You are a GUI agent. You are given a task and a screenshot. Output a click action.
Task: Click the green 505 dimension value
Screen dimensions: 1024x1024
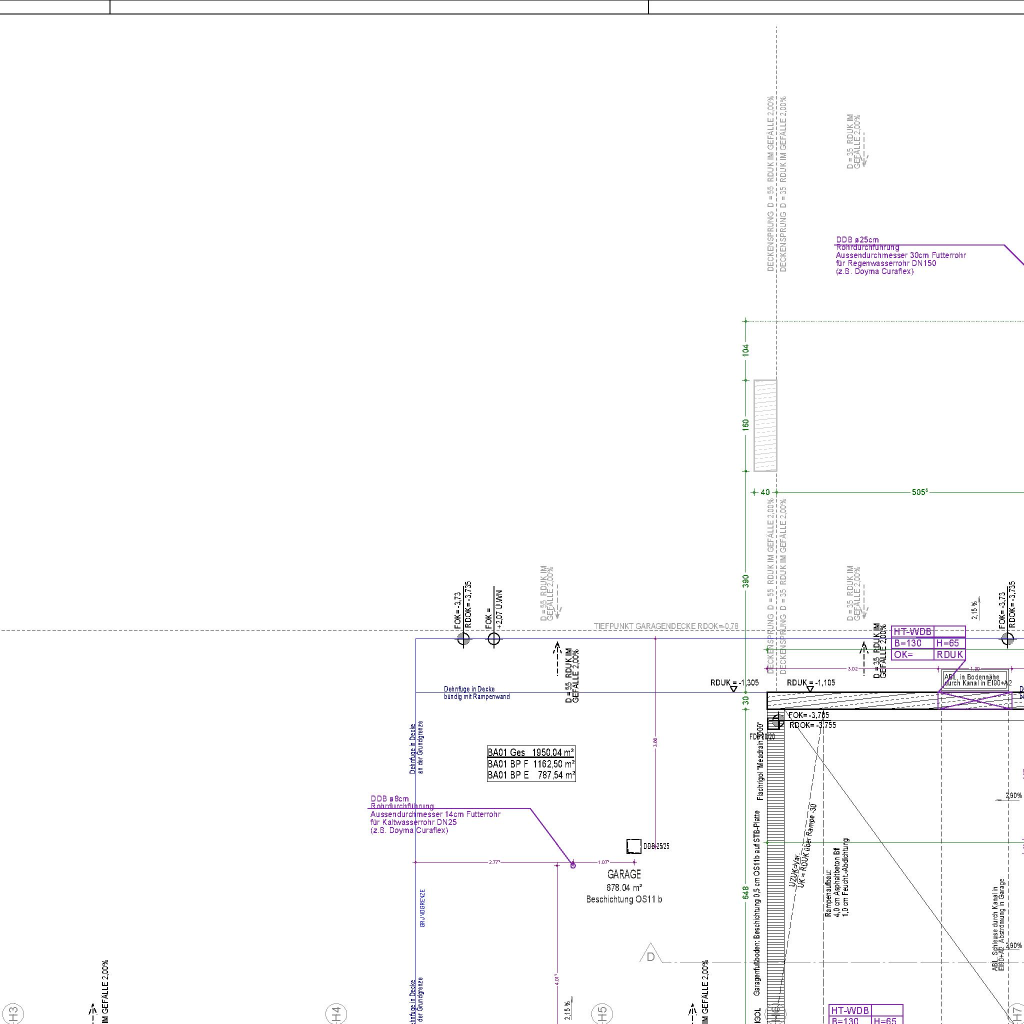tap(919, 492)
